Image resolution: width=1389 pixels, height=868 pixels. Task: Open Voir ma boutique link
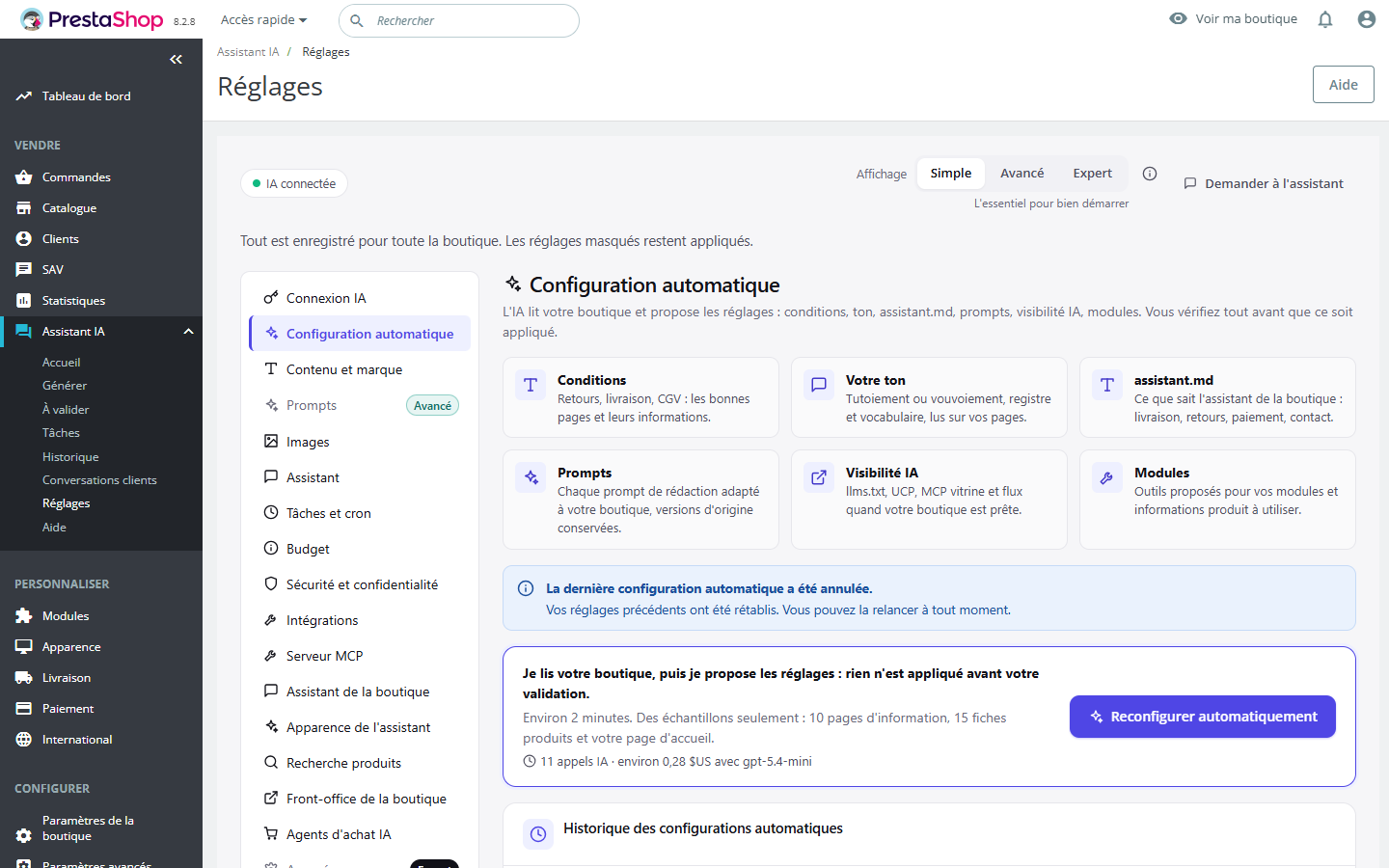coord(1233,19)
